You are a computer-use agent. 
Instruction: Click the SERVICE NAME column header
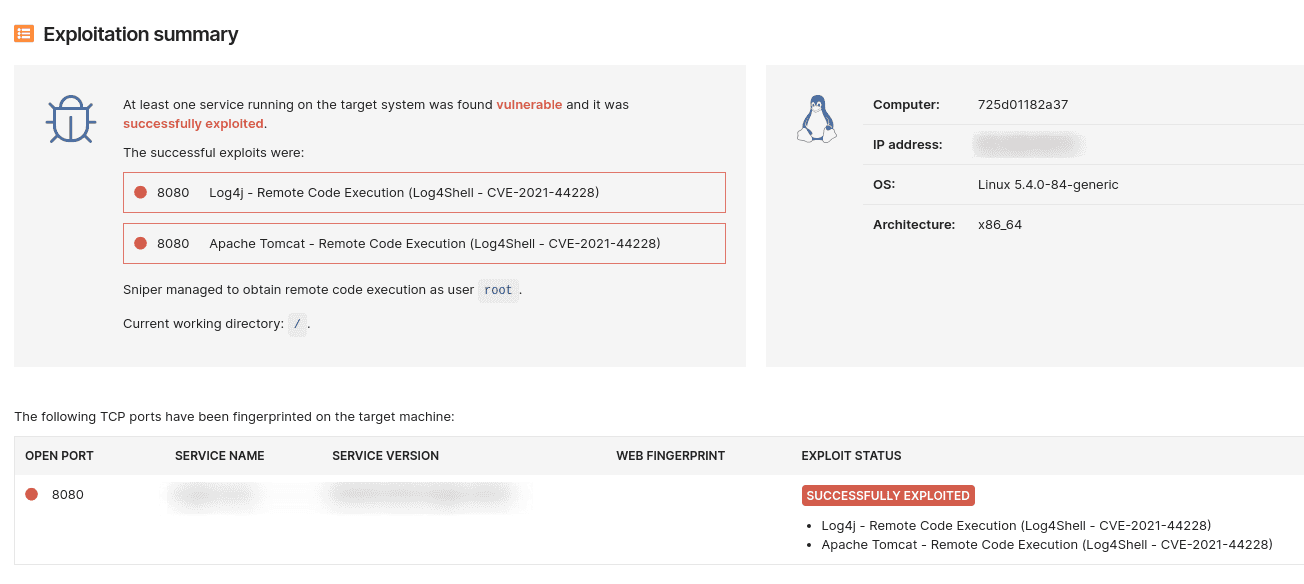click(219, 456)
